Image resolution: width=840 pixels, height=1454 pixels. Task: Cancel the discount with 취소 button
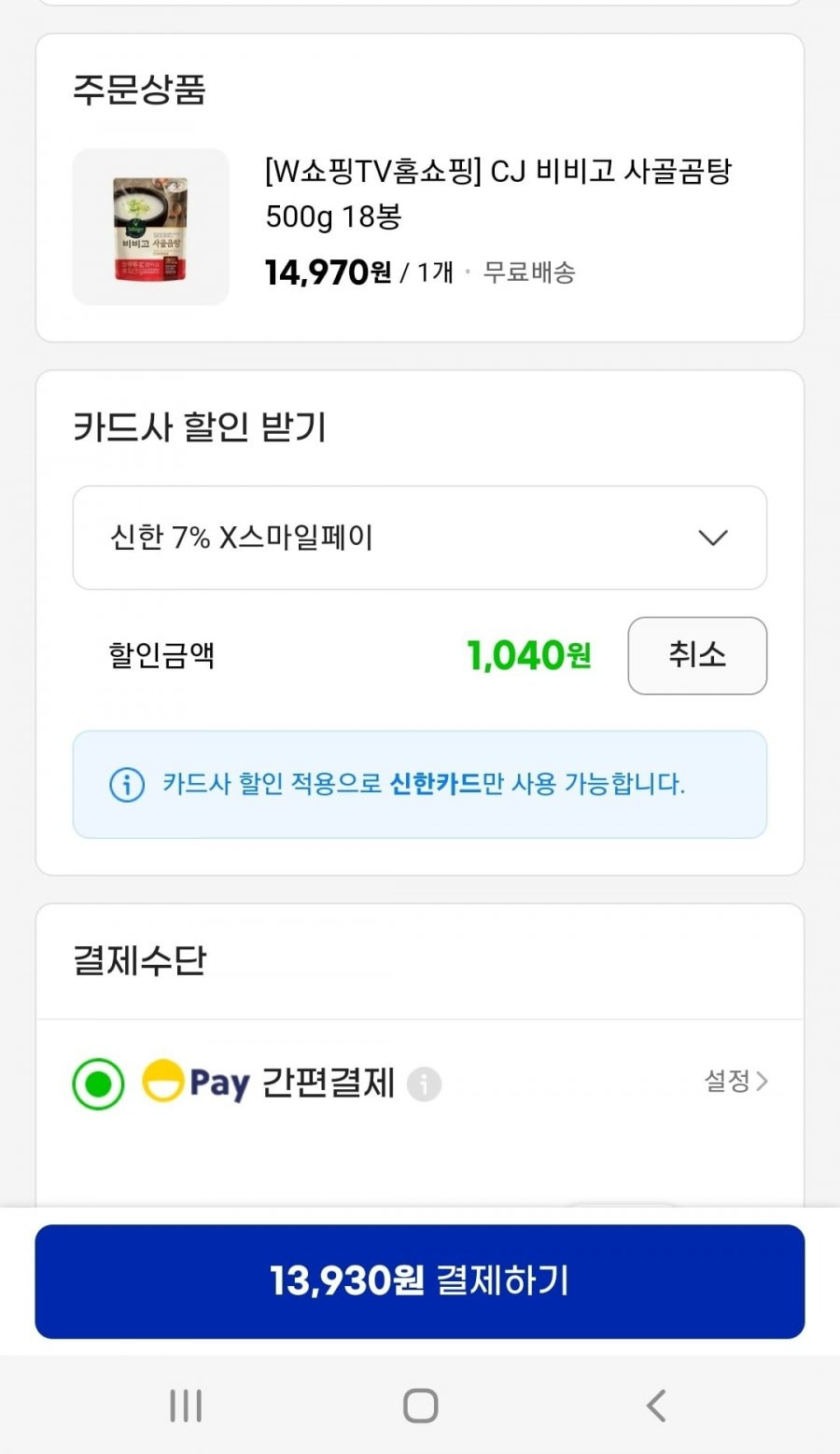tap(697, 655)
